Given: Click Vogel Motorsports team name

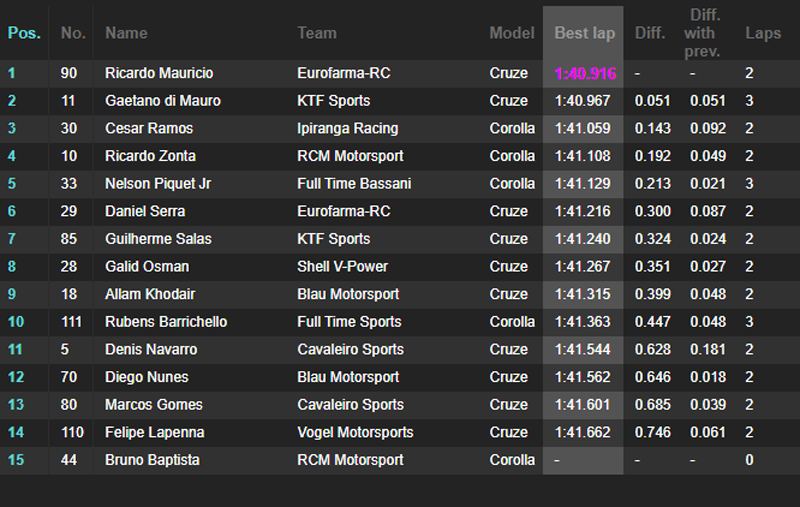Looking at the screenshot, I should [355, 432].
